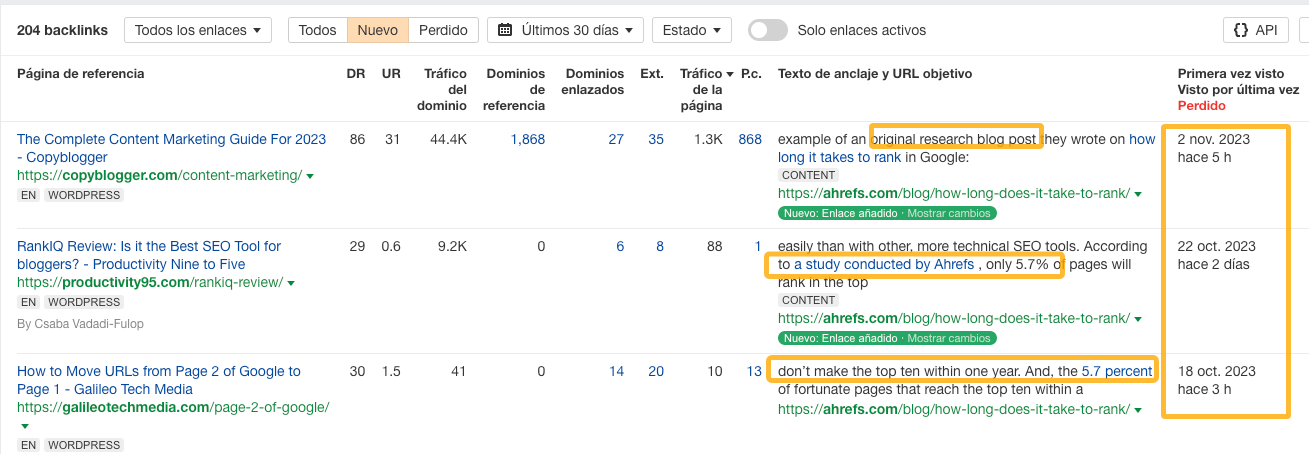Screen dimensions: 1309x454
Task: Expand target URL arrow in RankIQ row
Action: click(x=1138, y=319)
